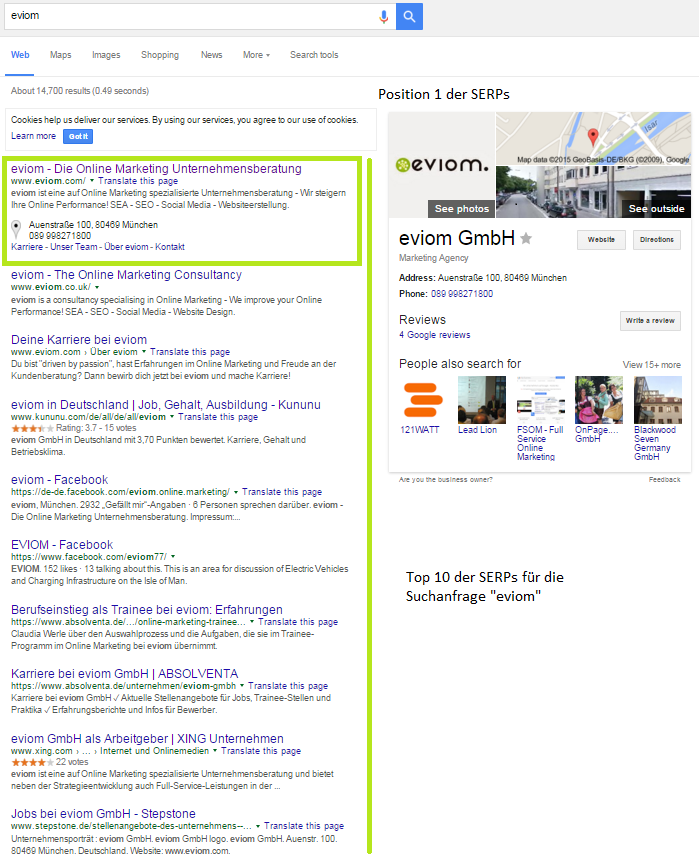Switch to the Maps tab
Screen dimensions: 699x863
pos(61,55)
